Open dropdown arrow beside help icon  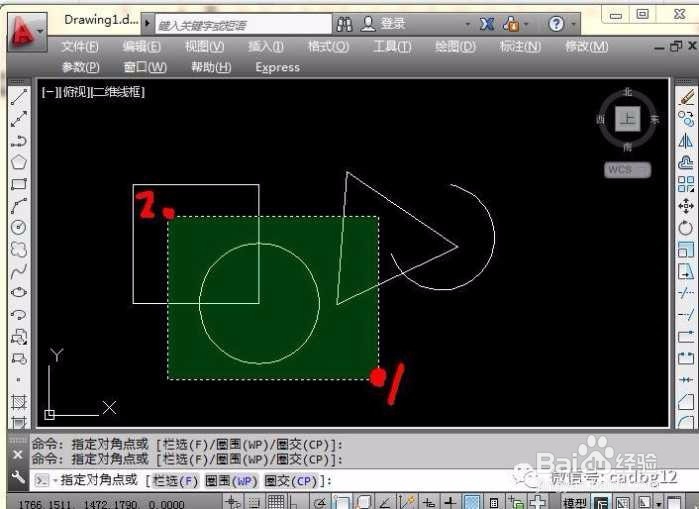(573, 24)
